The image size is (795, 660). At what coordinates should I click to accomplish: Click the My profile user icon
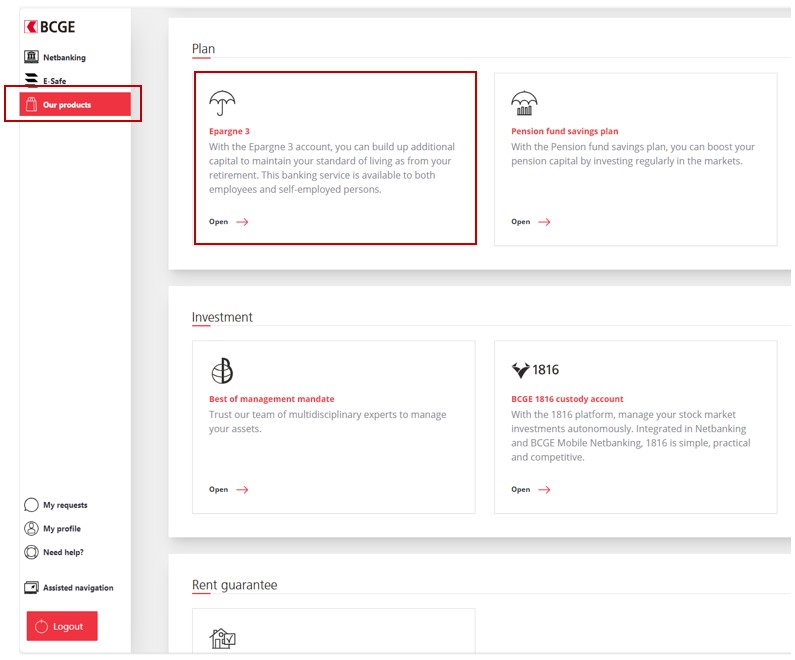click(31, 528)
